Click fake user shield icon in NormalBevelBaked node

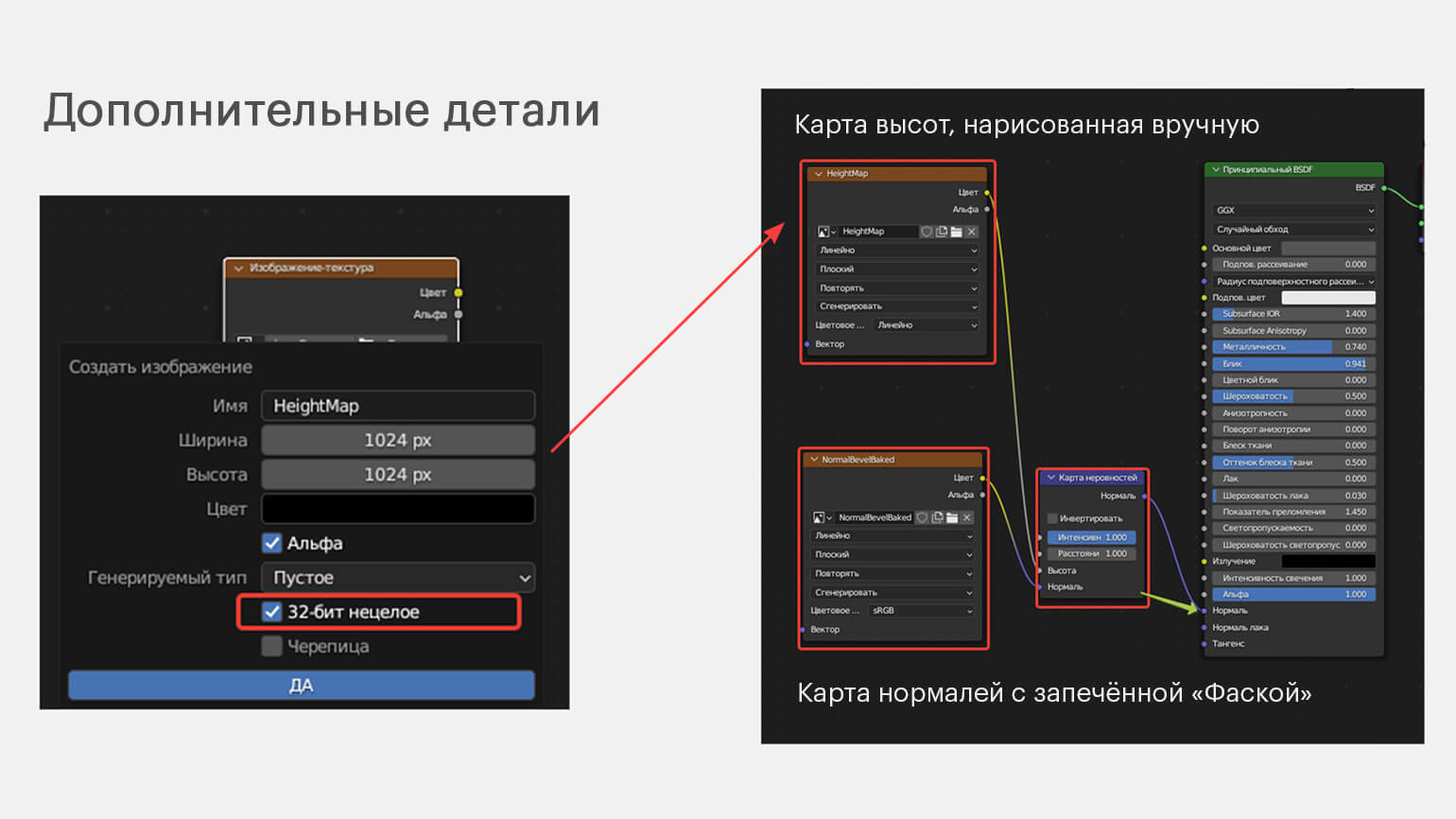click(922, 518)
